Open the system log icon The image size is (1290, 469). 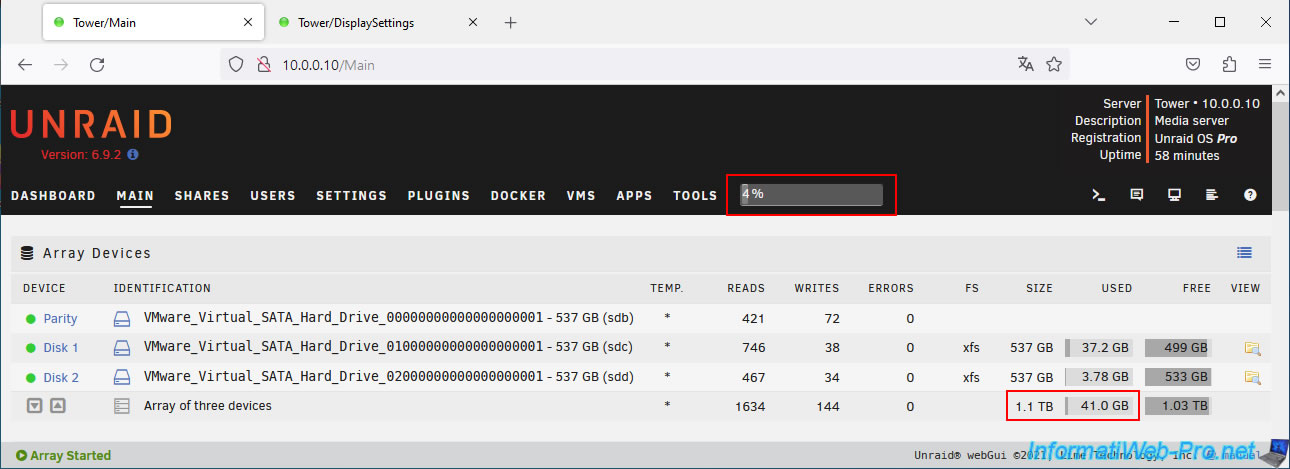(1211, 196)
